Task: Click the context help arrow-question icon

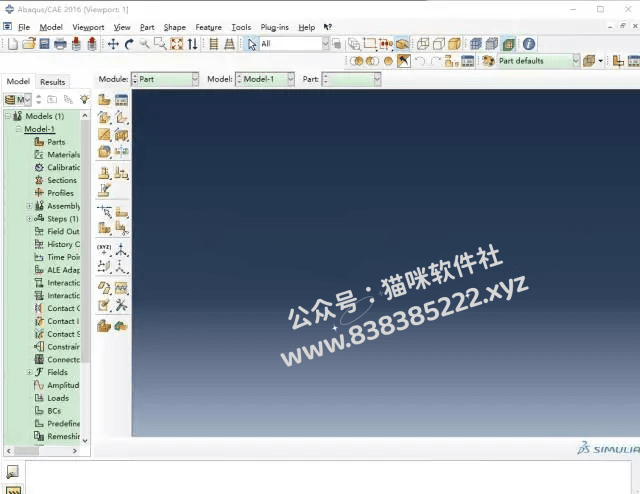Action: coord(327,27)
